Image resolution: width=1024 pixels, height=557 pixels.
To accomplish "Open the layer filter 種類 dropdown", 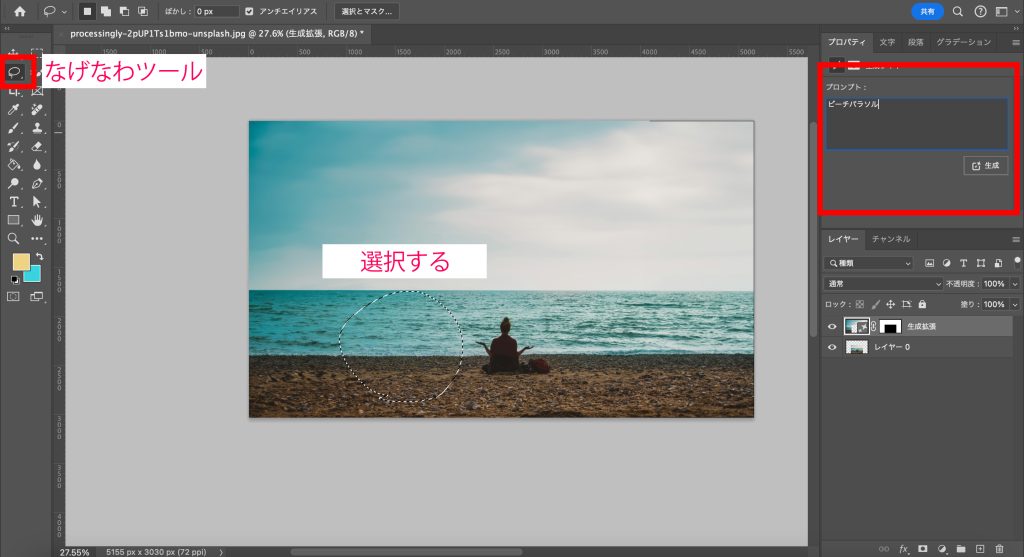I will (868, 263).
